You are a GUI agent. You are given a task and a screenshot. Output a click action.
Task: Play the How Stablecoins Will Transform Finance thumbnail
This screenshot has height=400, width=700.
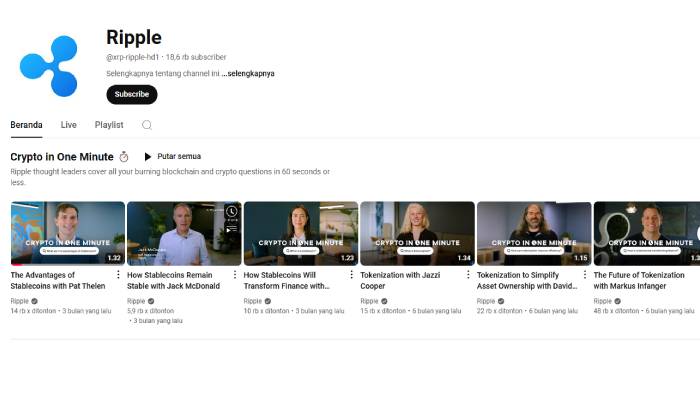(301, 233)
